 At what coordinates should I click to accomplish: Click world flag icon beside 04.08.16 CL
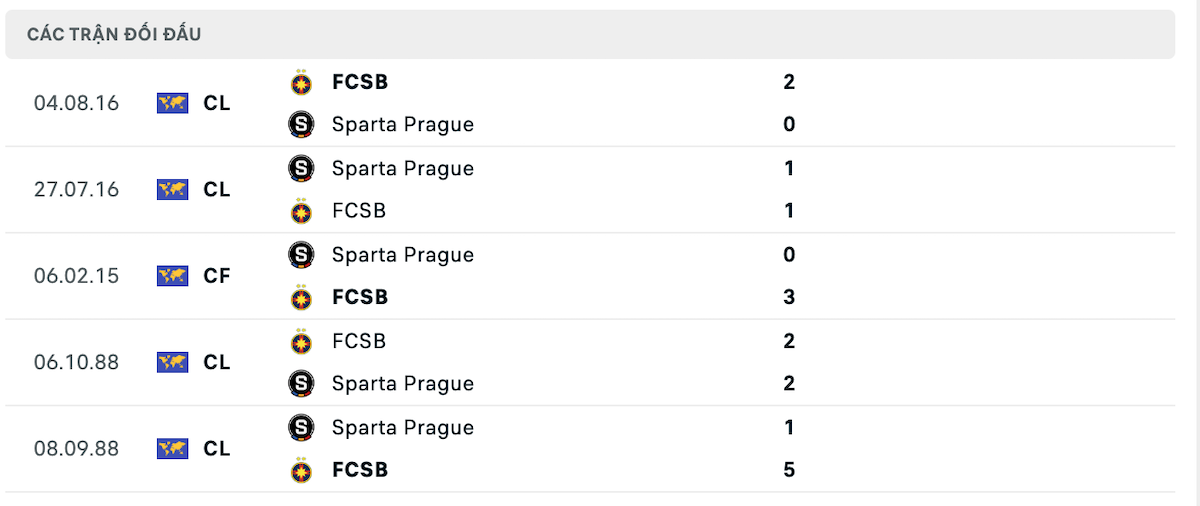(173, 103)
